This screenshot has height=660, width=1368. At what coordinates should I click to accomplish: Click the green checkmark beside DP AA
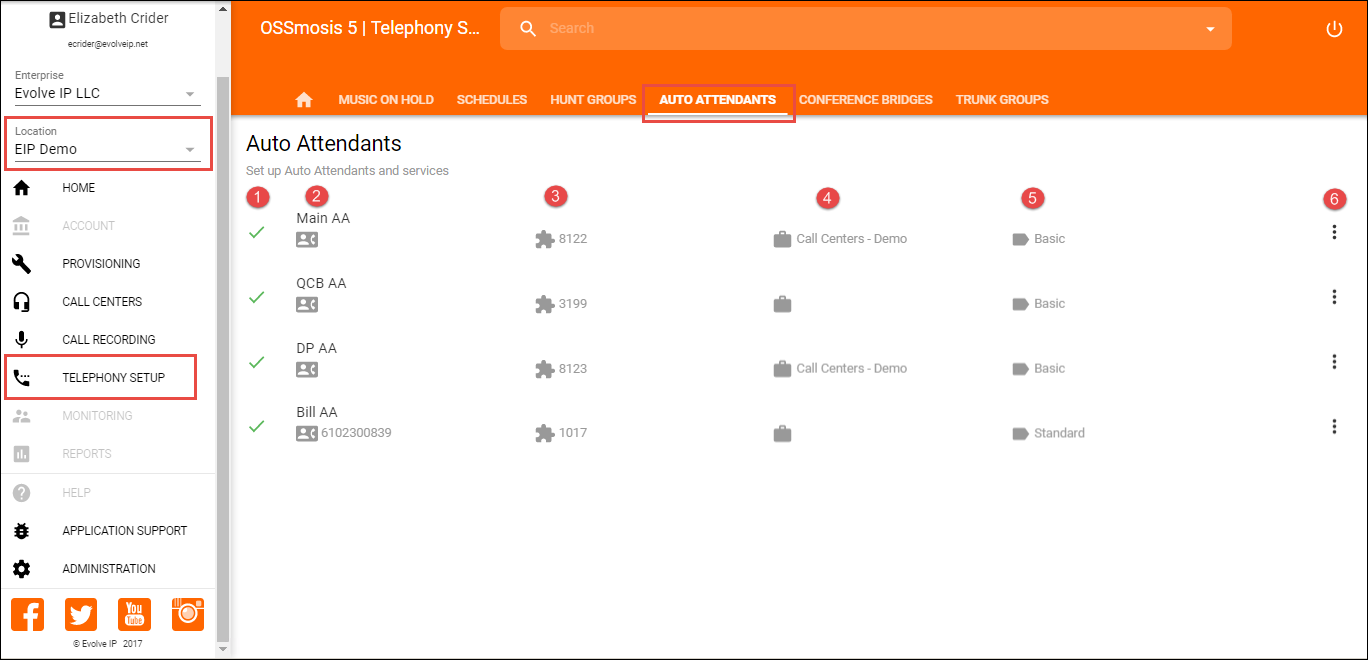[257, 362]
